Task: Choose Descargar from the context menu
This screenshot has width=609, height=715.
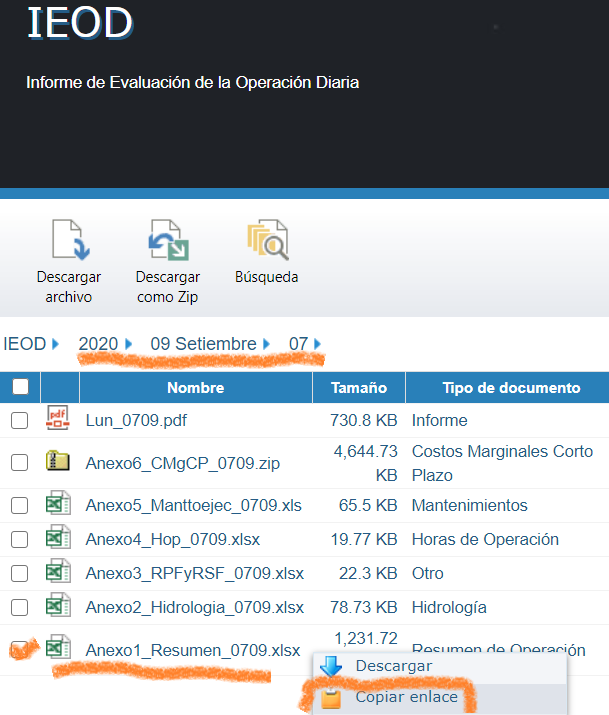Action: coord(393,666)
